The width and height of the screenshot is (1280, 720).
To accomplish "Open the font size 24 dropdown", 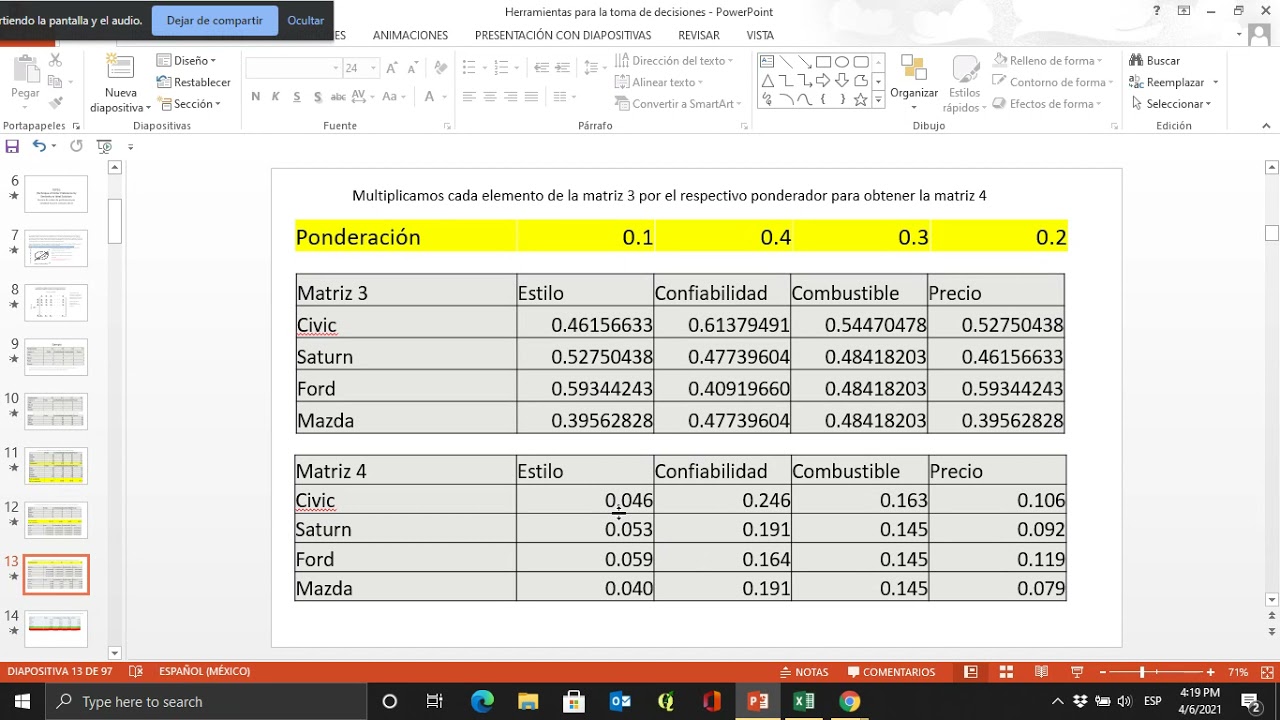I will point(373,68).
